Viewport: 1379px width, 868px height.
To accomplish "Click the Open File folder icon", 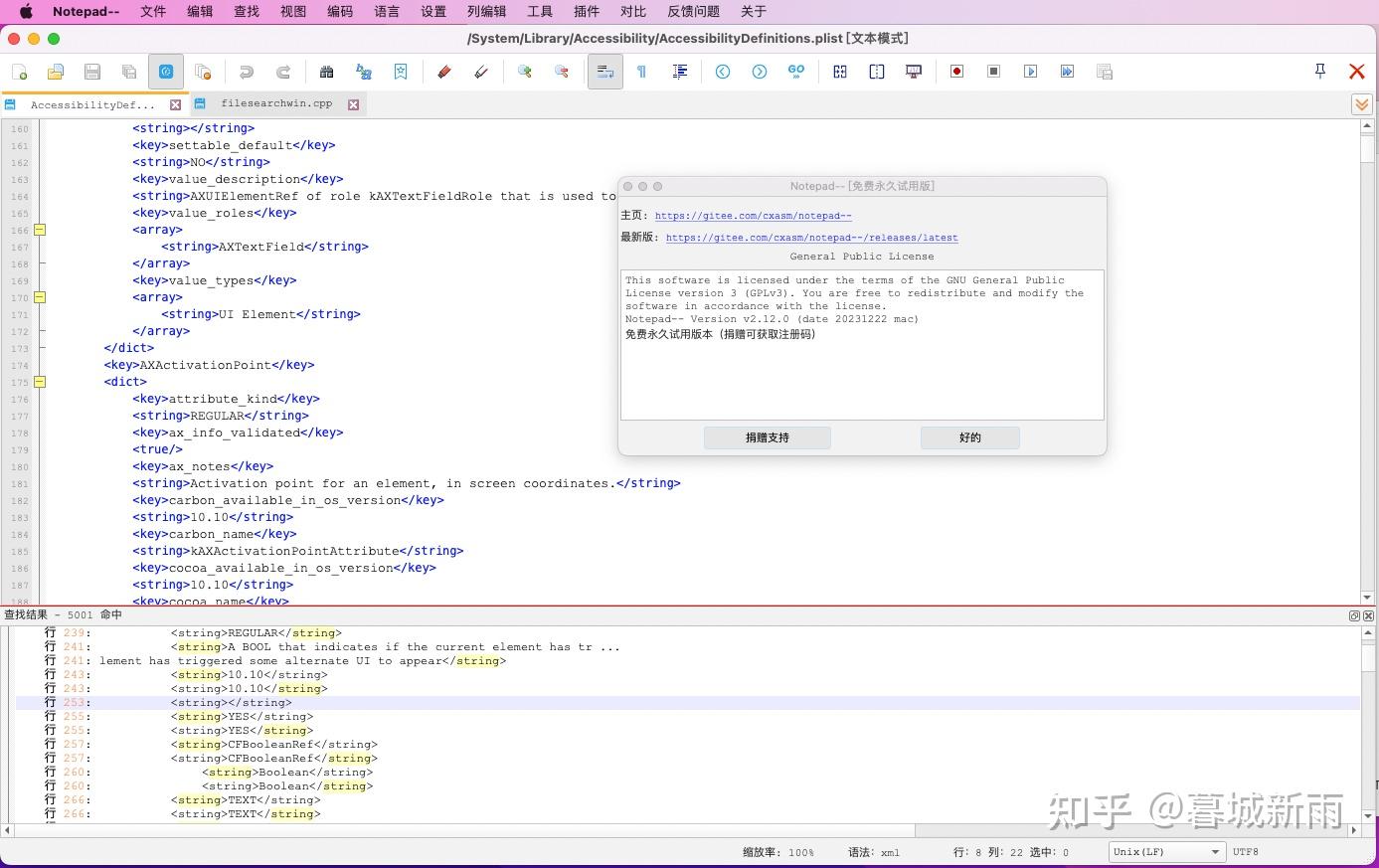I will click(x=56, y=72).
